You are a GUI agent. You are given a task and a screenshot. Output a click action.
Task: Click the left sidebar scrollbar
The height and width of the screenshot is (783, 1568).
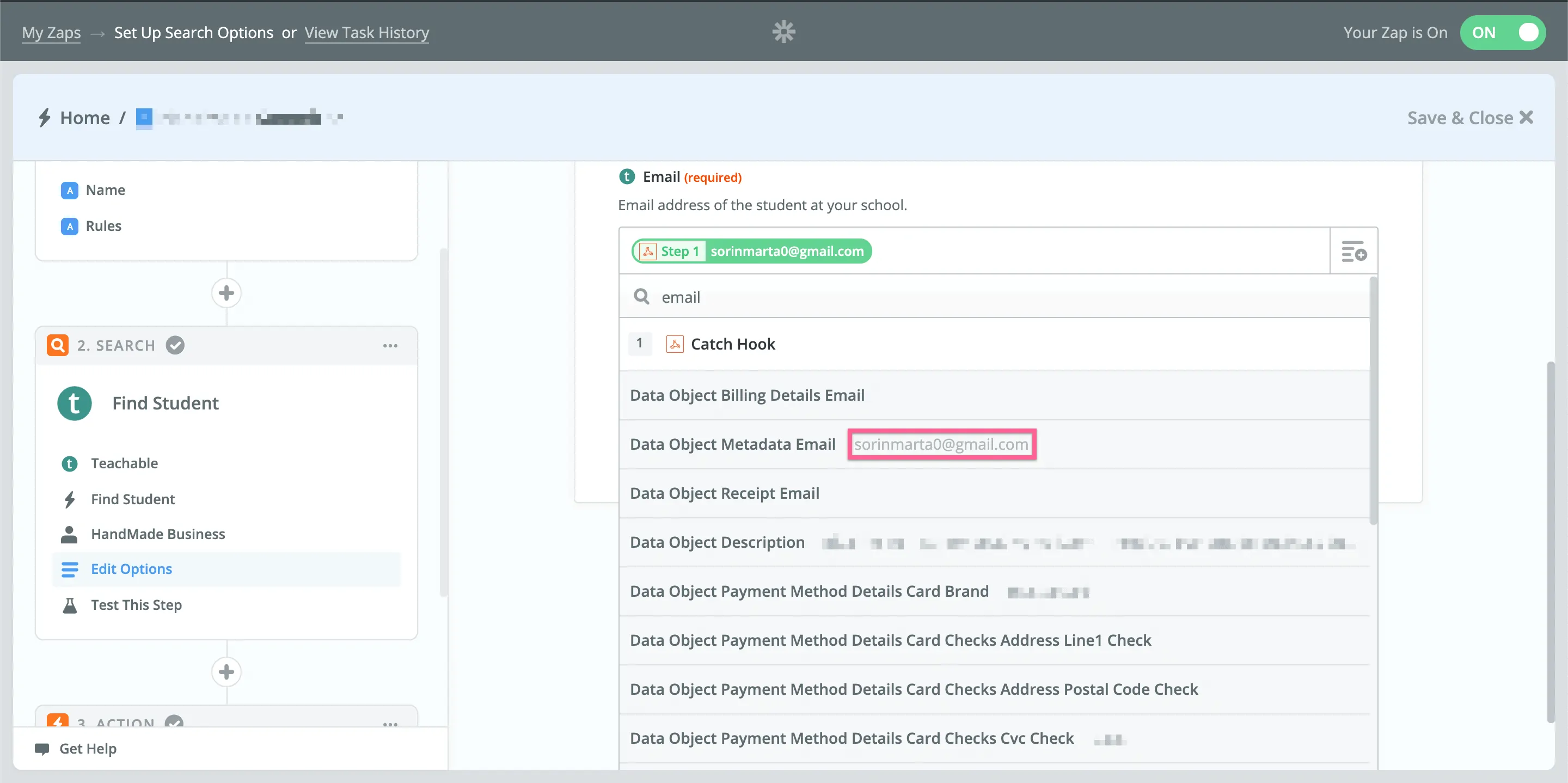pos(443,421)
